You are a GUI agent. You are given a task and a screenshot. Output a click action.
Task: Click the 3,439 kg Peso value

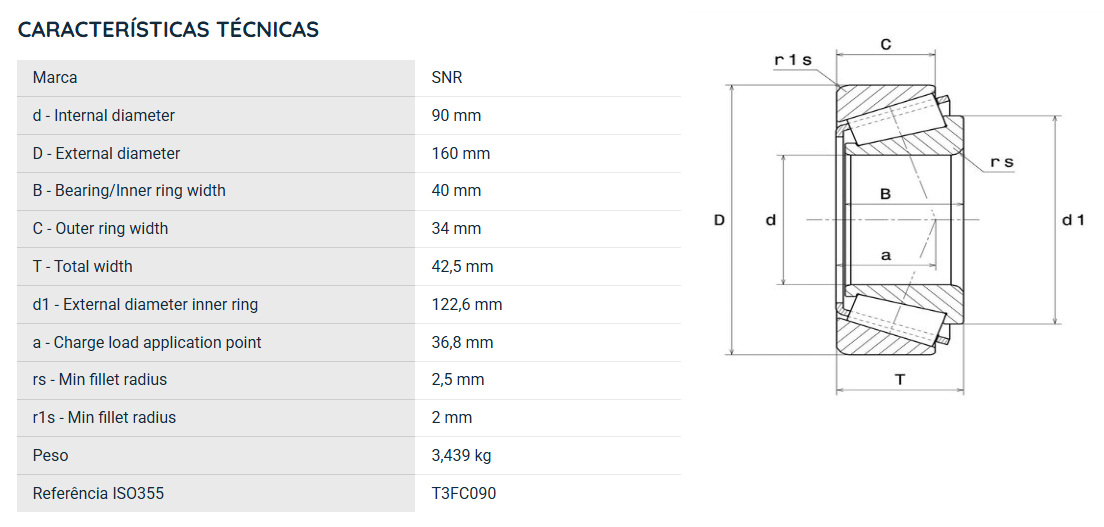tap(461, 455)
